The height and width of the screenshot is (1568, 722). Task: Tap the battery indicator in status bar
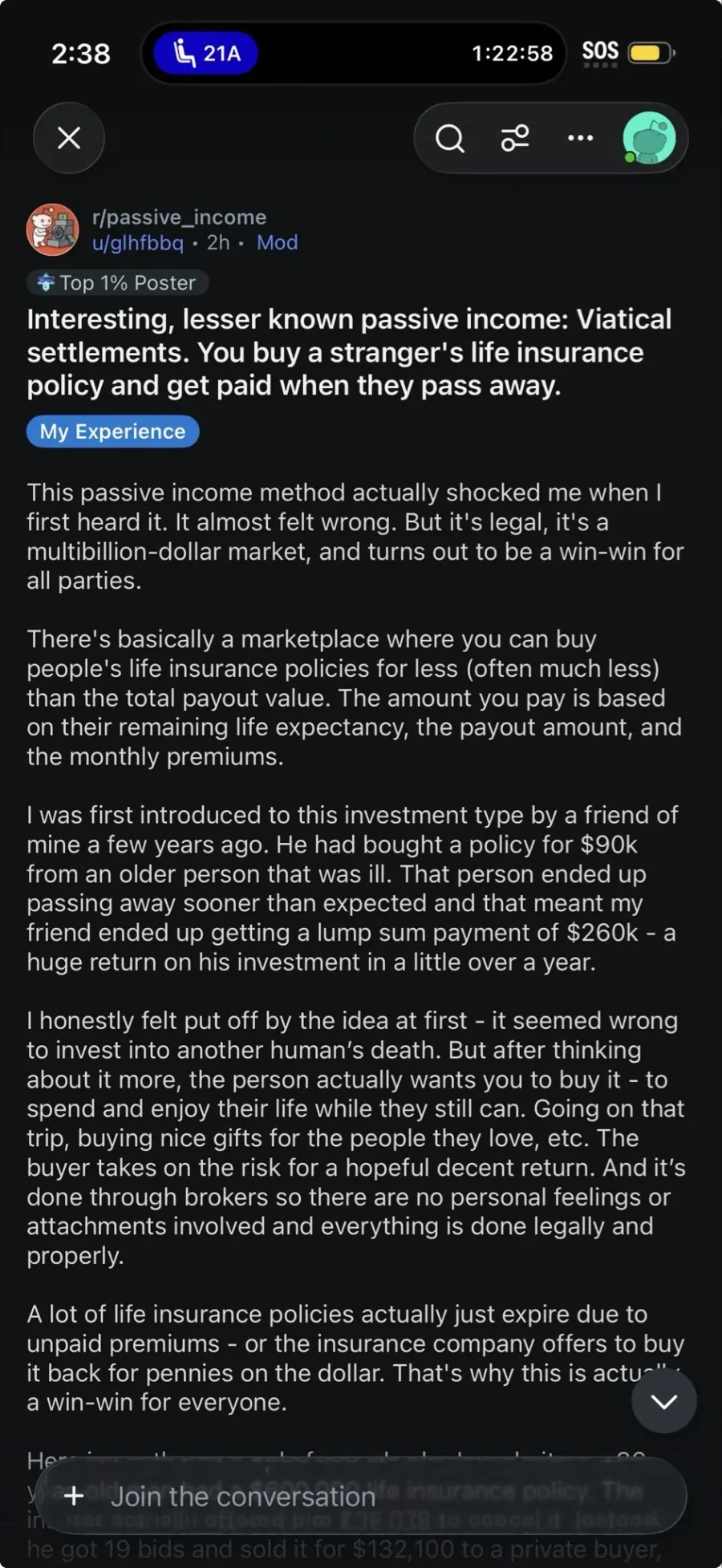(651, 53)
